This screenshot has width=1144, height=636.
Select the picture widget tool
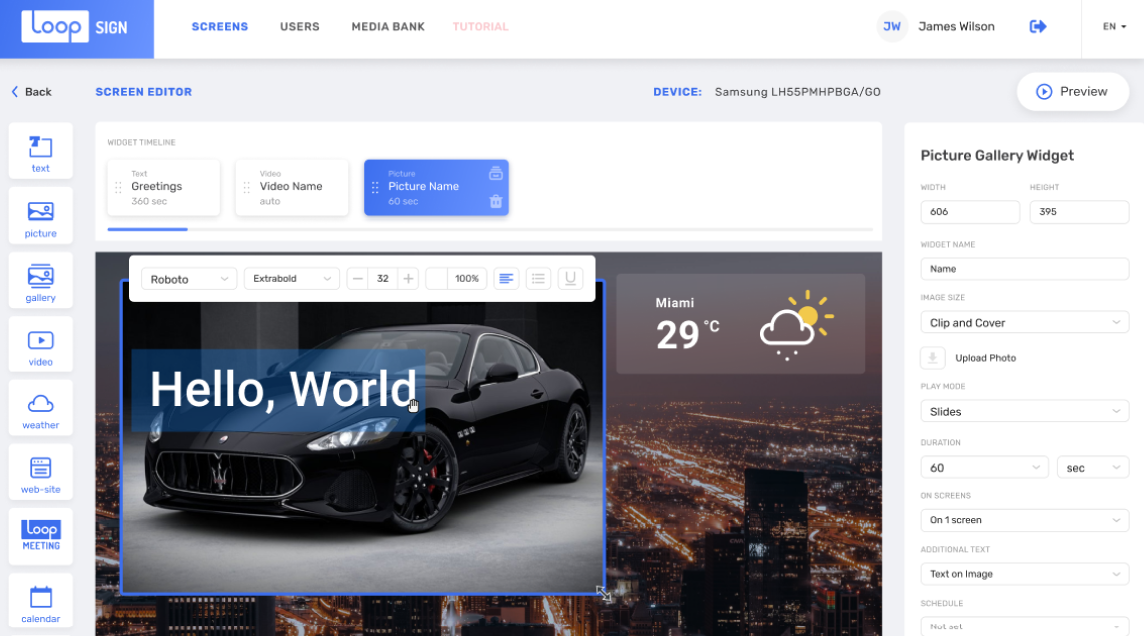[x=40, y=216]
